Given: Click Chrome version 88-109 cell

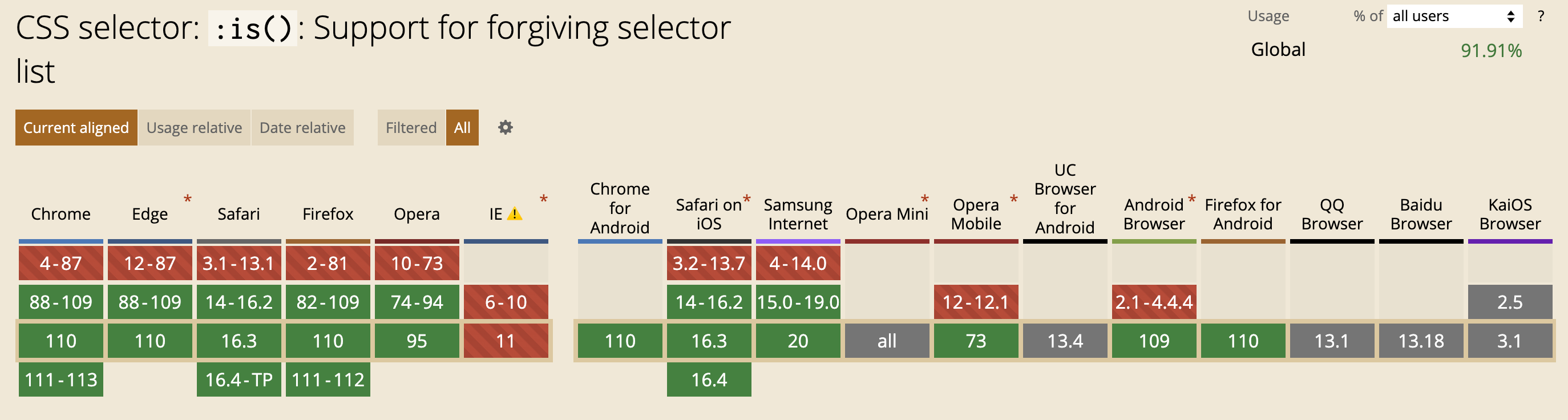Looking at the screenshot, I should coord(61,302).
